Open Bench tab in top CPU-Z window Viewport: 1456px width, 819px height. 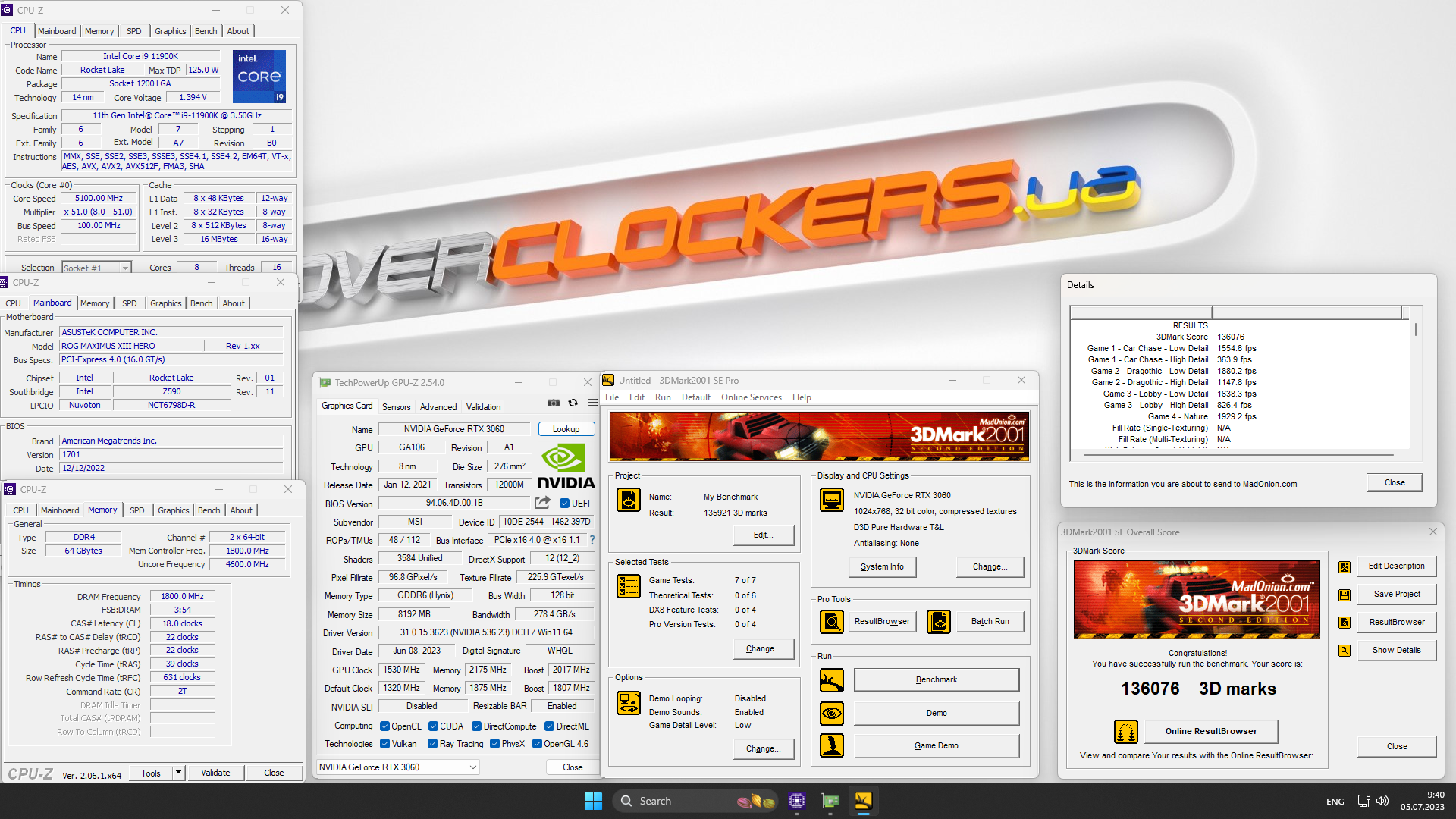(206, 31)
